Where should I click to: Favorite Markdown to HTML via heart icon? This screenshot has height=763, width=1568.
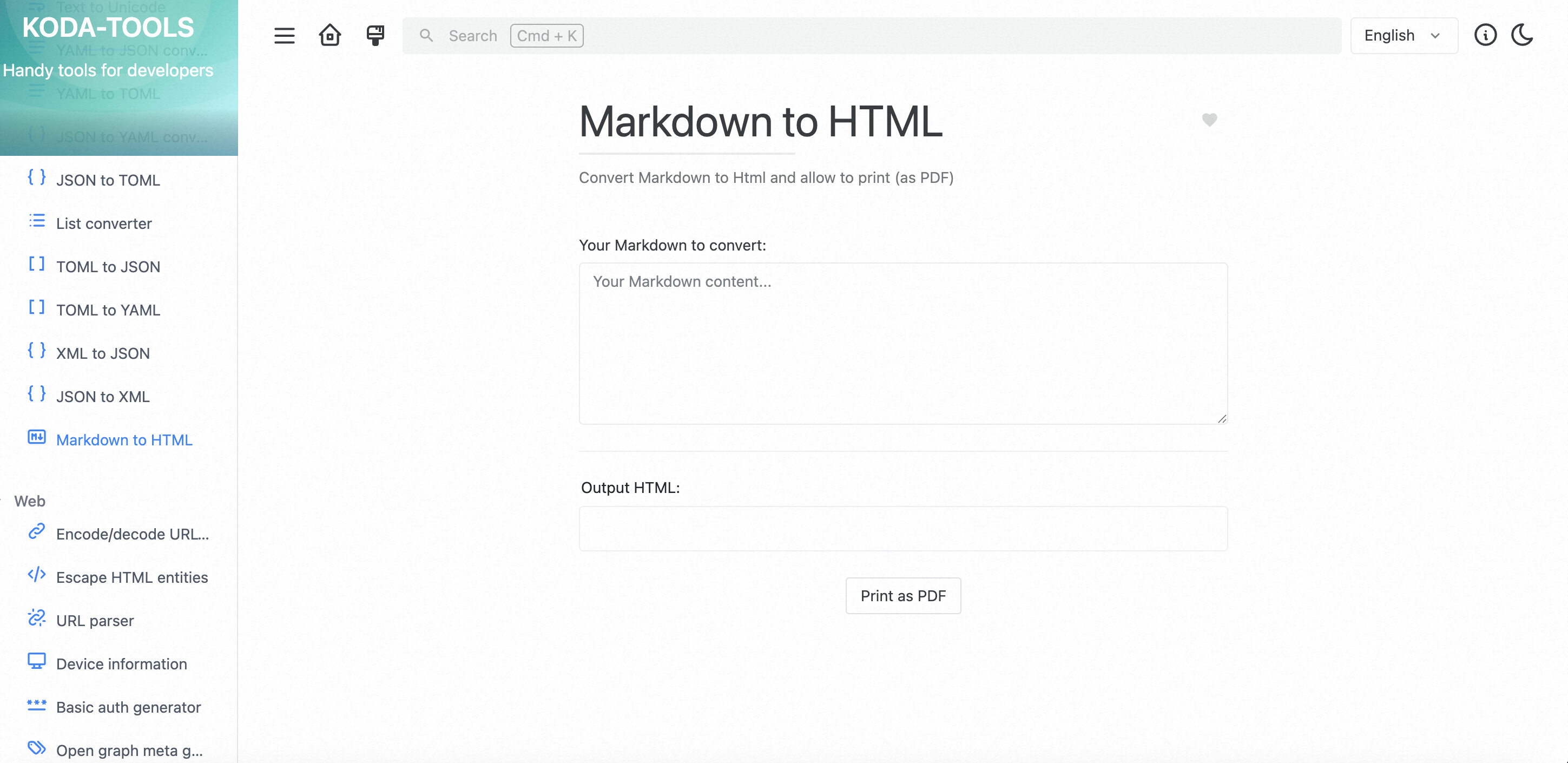point(1209,120)
